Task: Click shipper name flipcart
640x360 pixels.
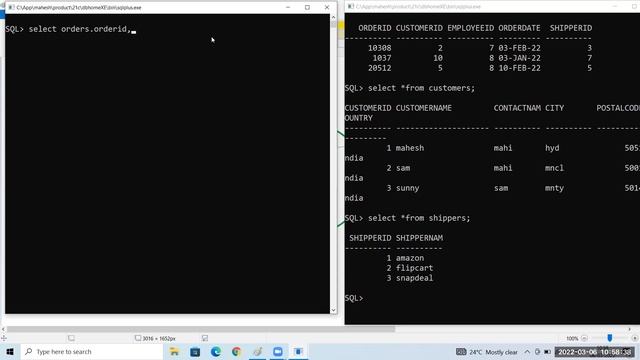Action: click(414, 268)
